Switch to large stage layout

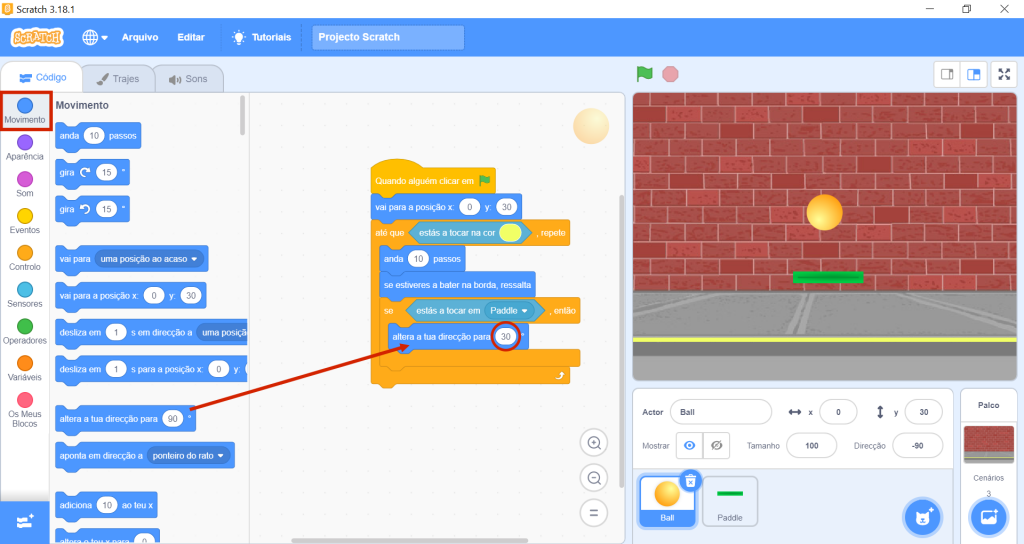(974, 74)
